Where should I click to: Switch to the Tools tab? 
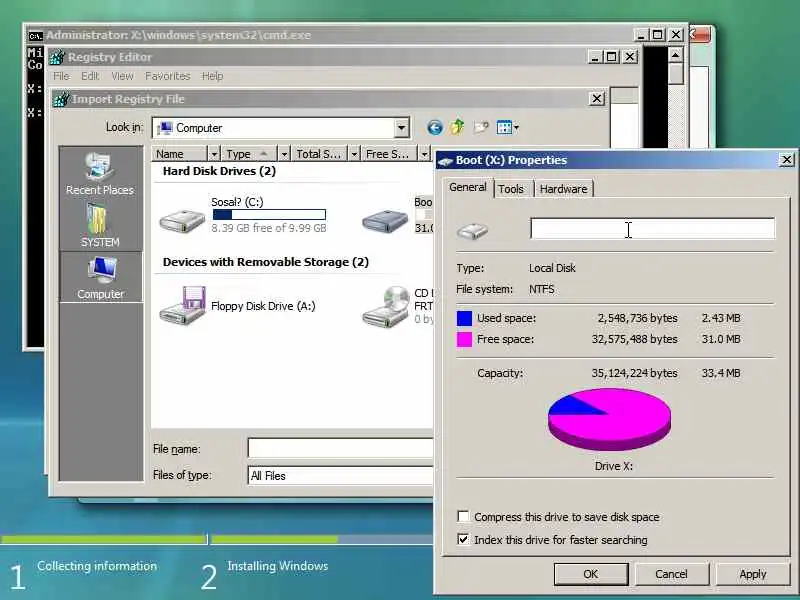511,189
